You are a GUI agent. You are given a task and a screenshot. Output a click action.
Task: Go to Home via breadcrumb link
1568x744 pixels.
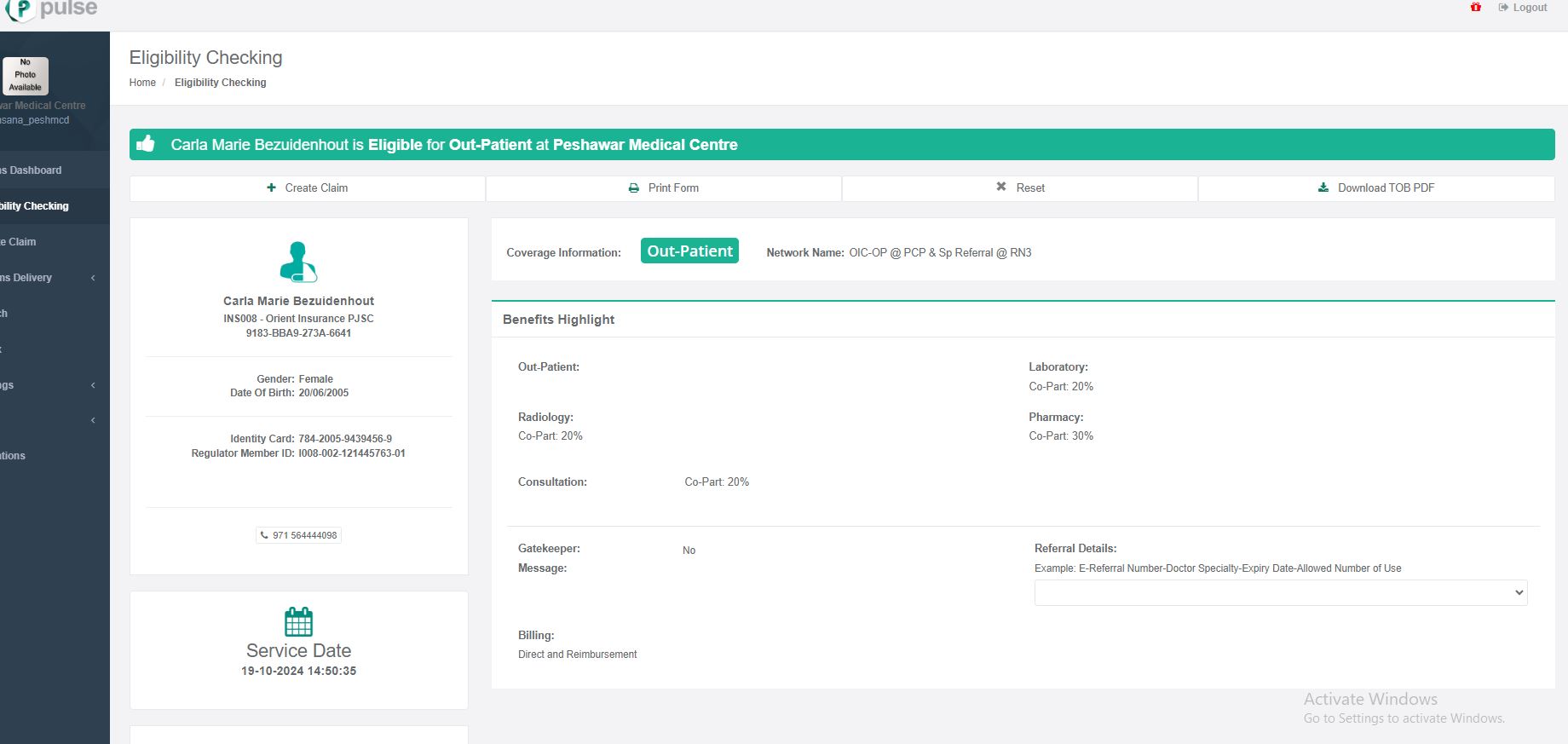[x=142, y=83]
